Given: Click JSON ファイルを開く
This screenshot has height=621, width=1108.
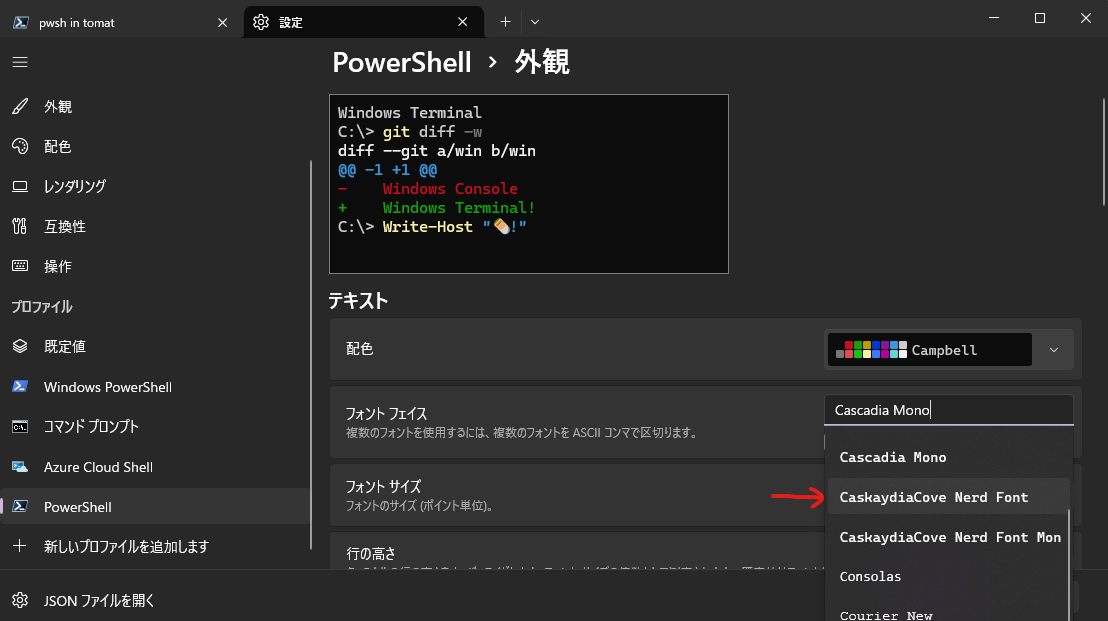Looking at the screenshot, I should coord(155,601).
